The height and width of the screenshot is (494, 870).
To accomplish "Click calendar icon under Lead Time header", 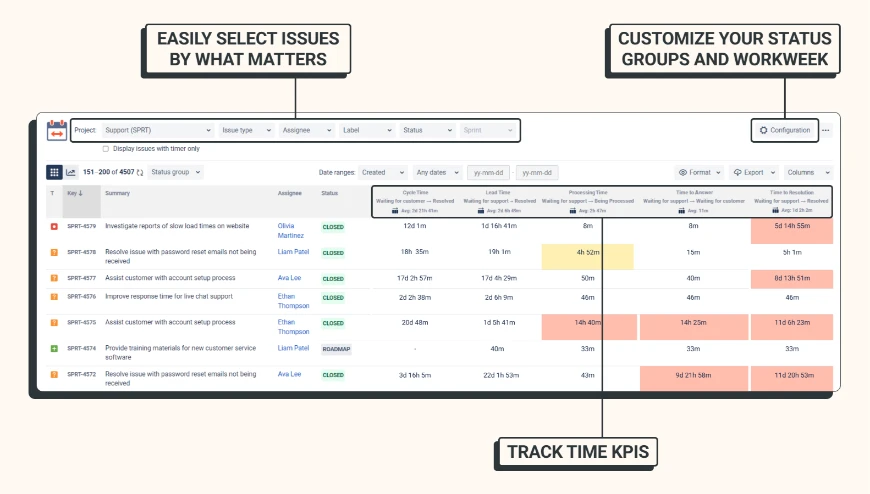I will pos(480,211).
